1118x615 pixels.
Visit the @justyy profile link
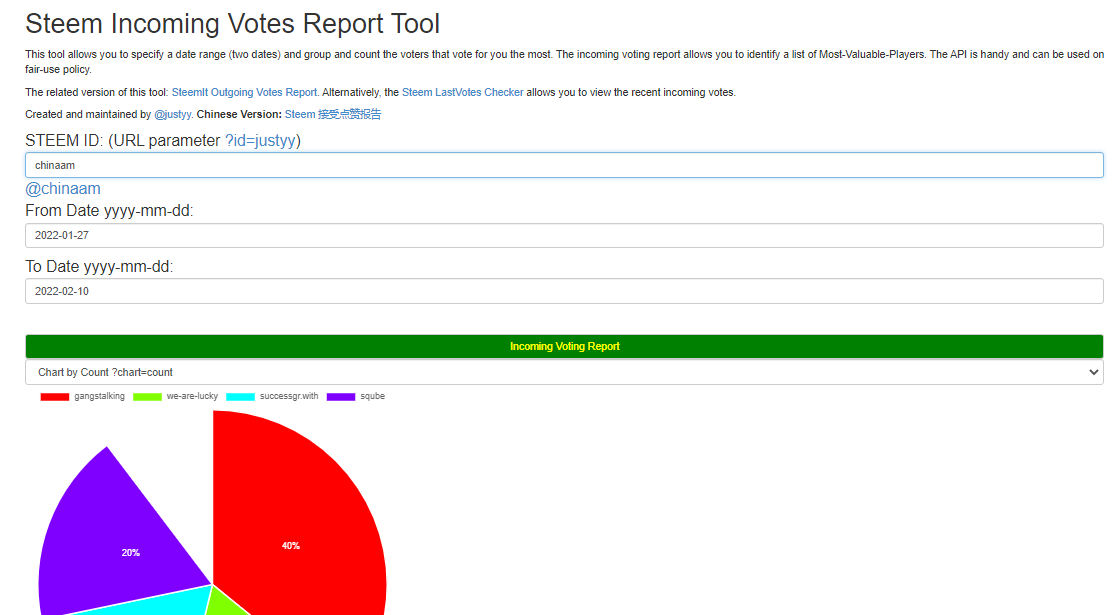click(x=173, y=114)
